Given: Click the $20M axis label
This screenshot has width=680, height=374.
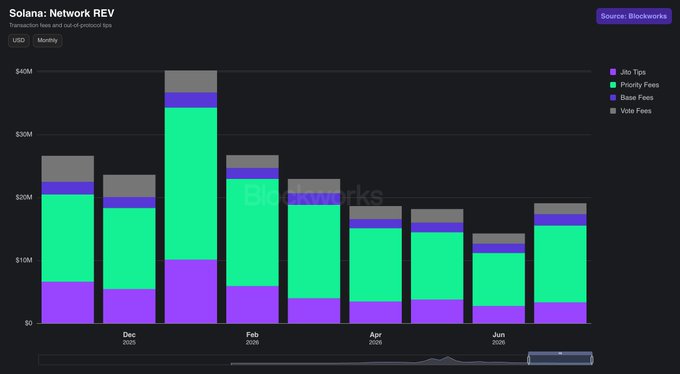Looking at the screenshot, I should click(x=24, y=197).
